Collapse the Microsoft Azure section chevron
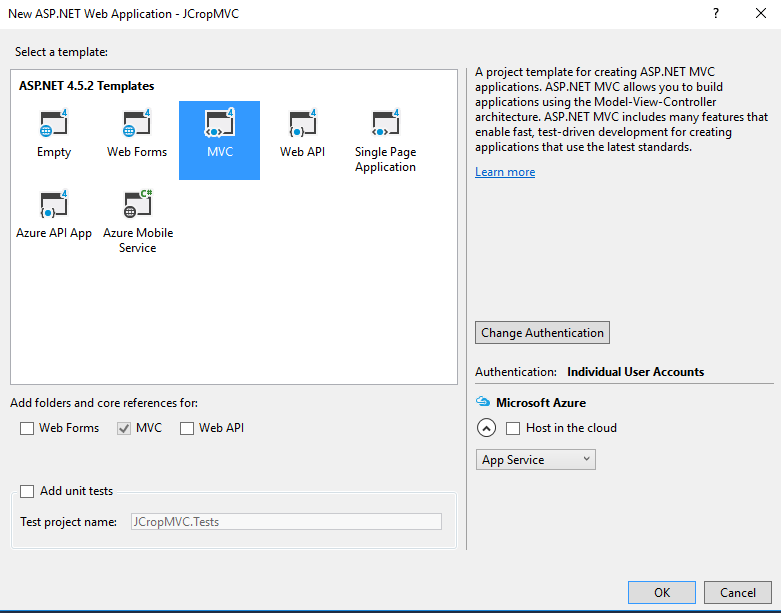 [486, 428]
